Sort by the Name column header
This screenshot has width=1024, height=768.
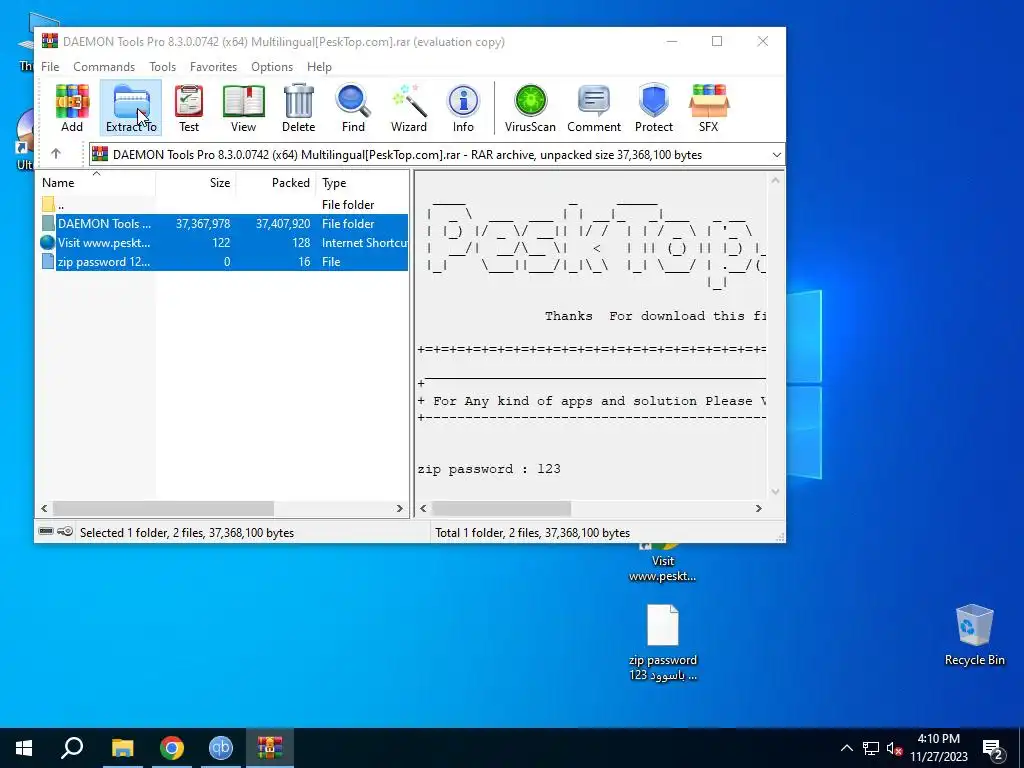[95, 183]
